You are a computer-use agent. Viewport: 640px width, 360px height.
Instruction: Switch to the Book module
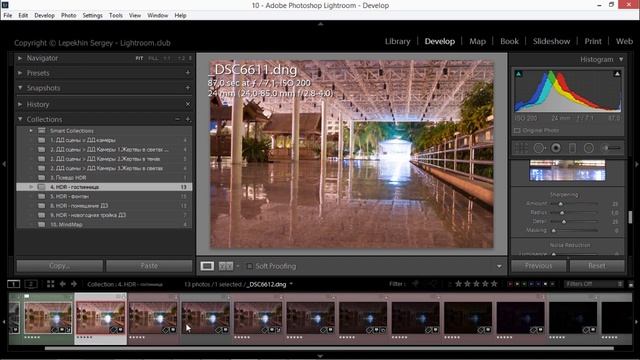tap(509, 41)
